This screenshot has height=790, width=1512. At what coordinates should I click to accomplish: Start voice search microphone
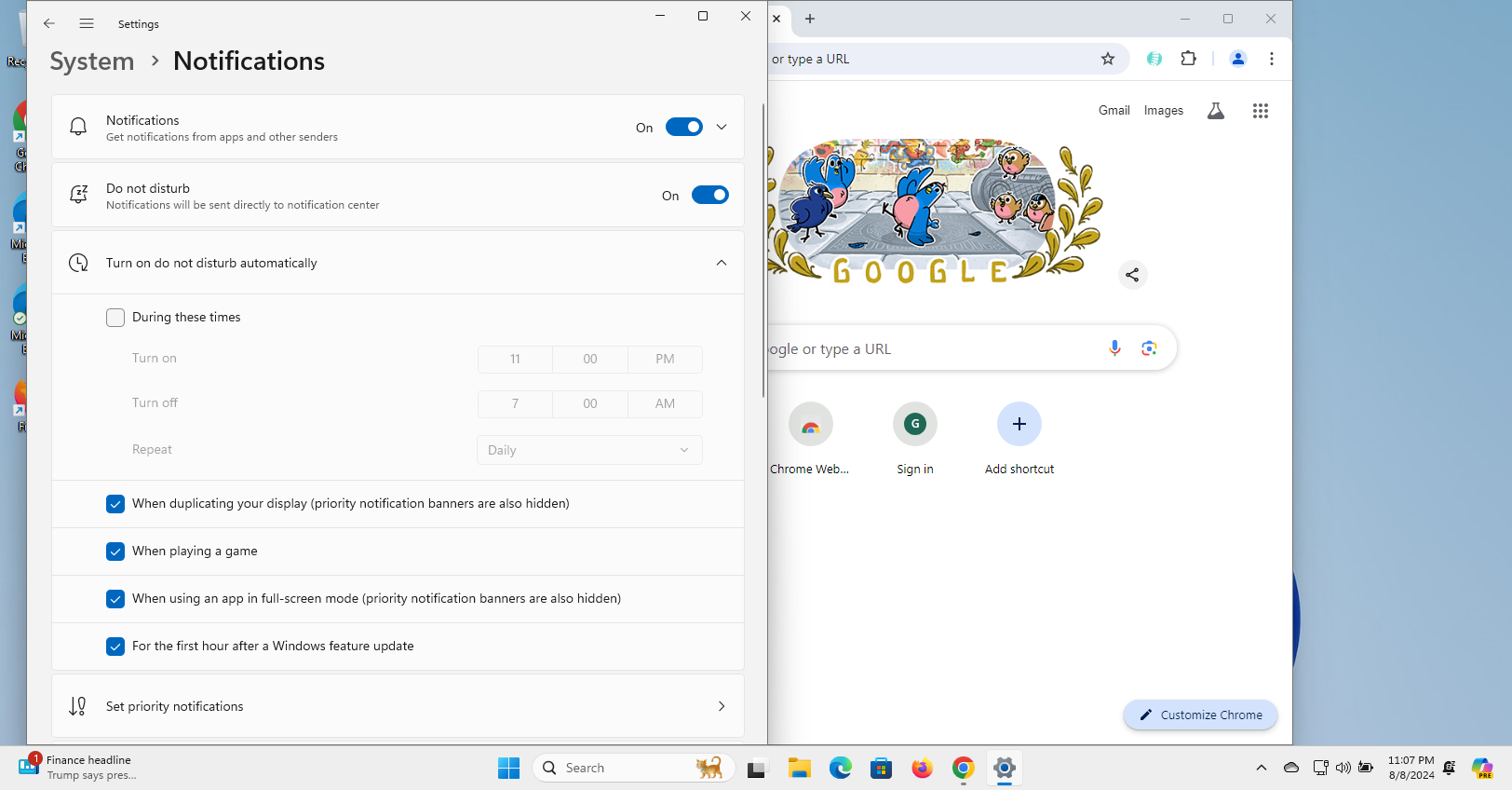[x=1114, y=348]
